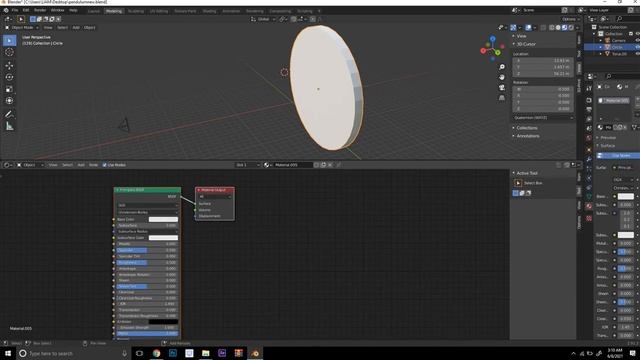Open the viewport View menu
Screen dimensions: 640x360
pos(48,27)
